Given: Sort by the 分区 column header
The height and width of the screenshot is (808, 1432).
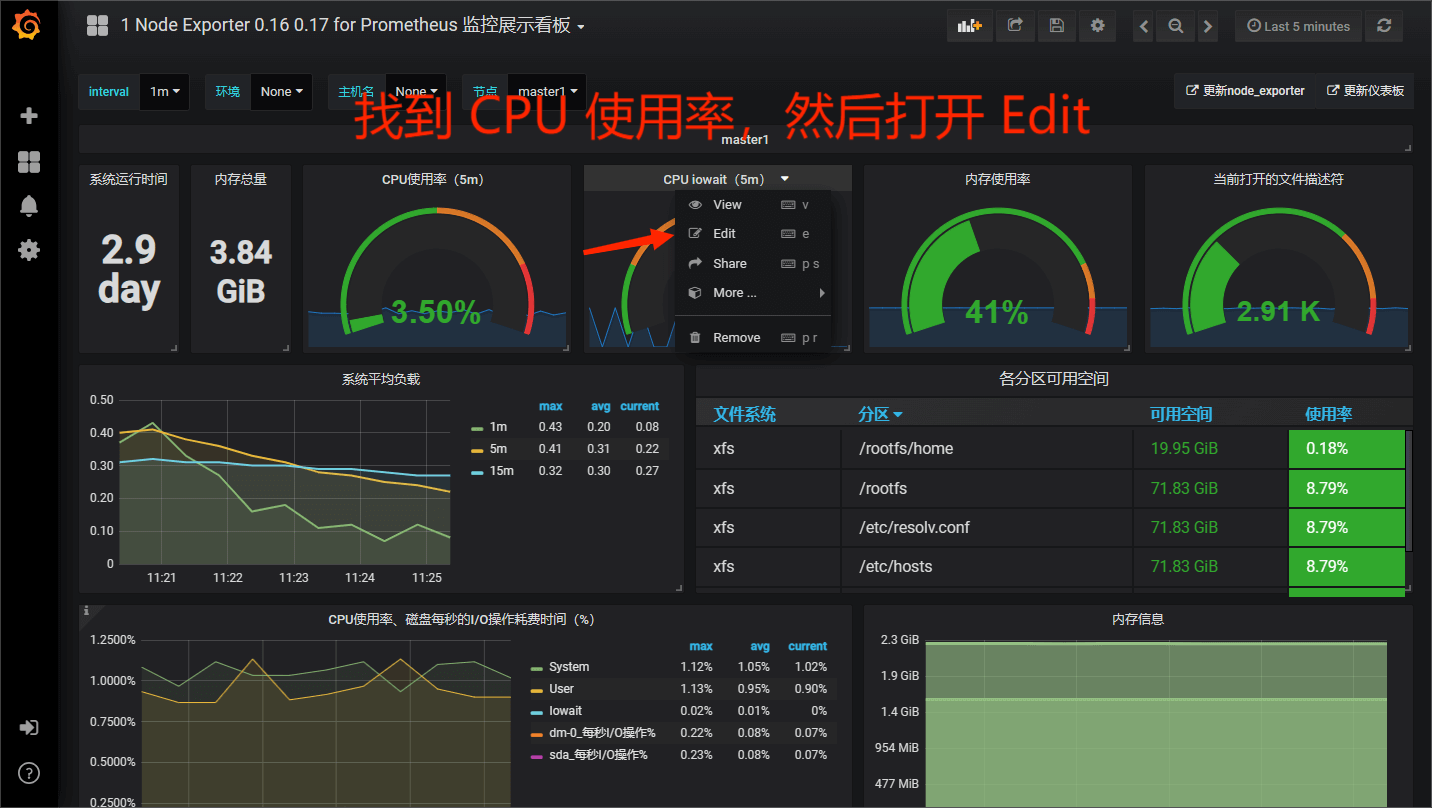Looking at the screenshot, I should 880,414.
